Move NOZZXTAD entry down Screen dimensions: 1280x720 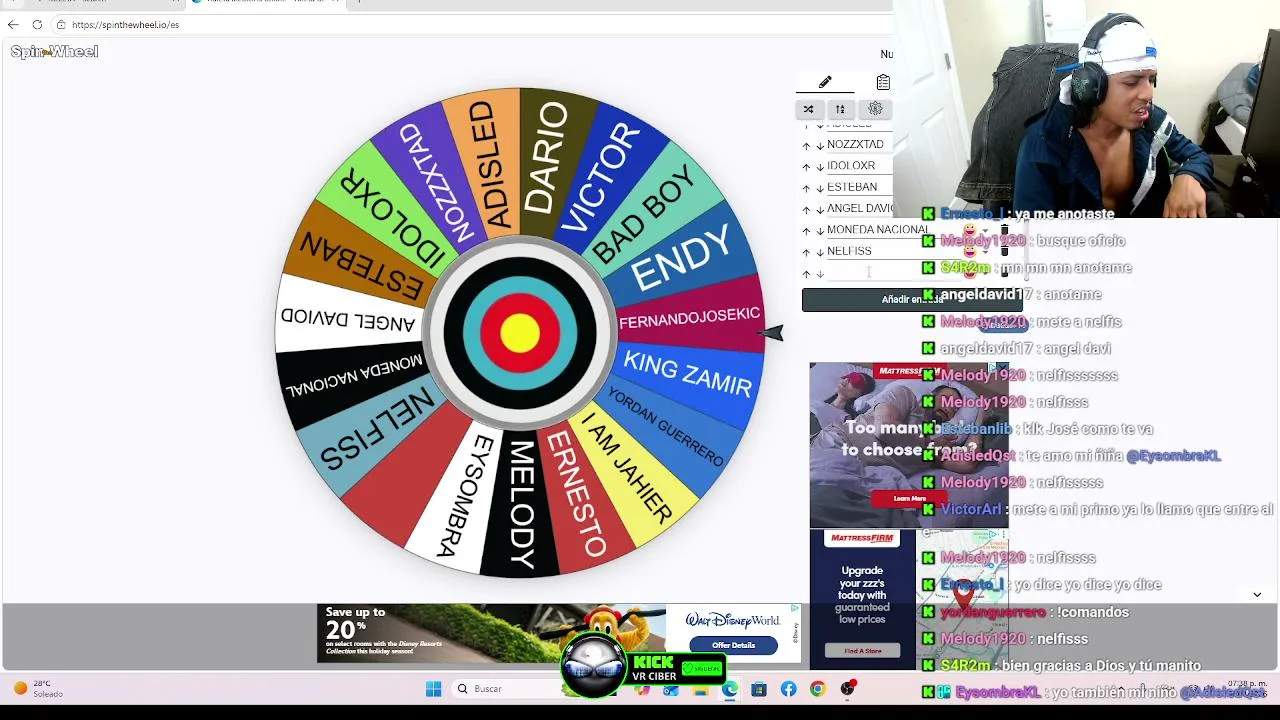point(820,145)
